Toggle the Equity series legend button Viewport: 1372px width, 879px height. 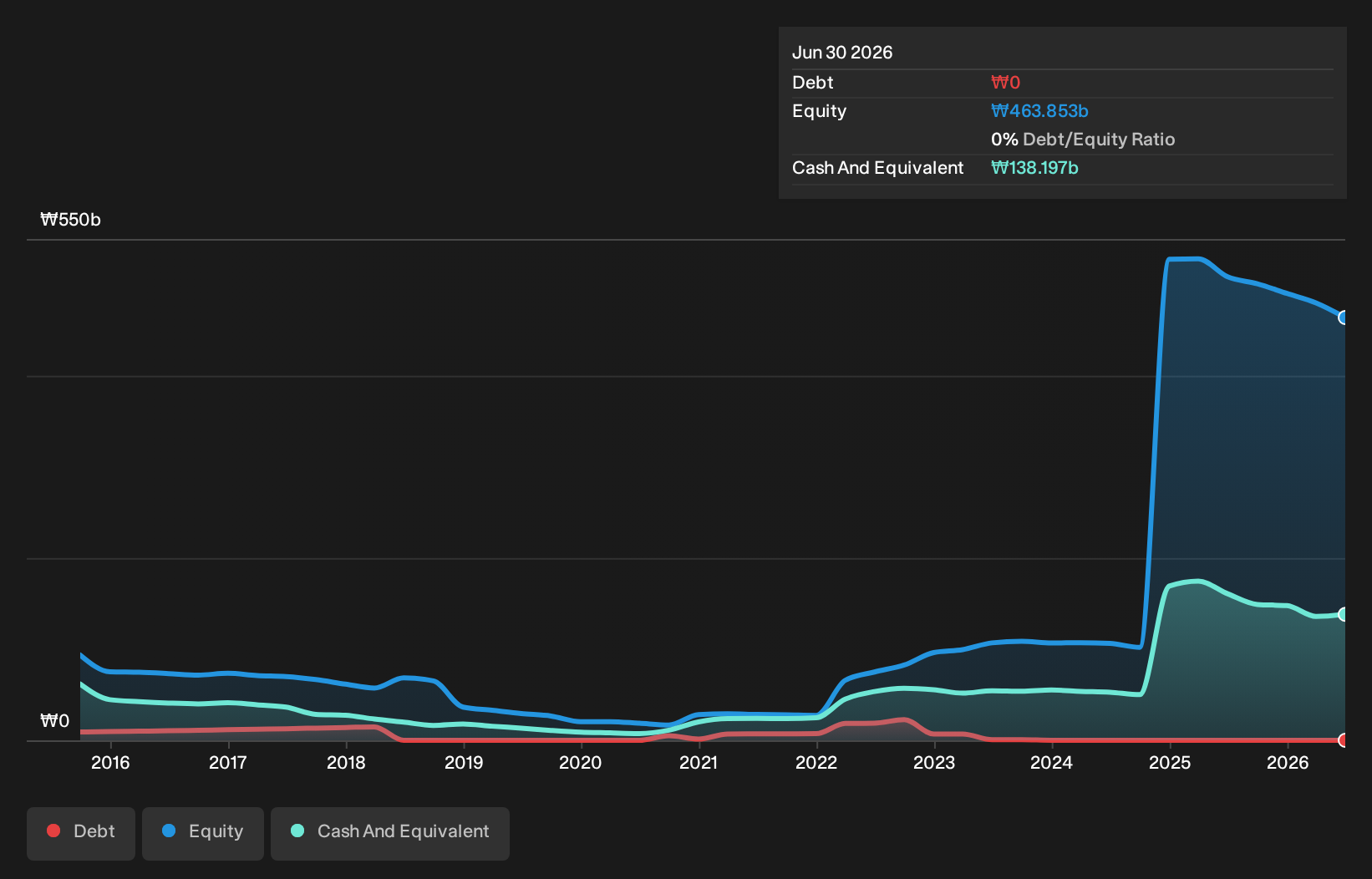click(x=203, y=833)
